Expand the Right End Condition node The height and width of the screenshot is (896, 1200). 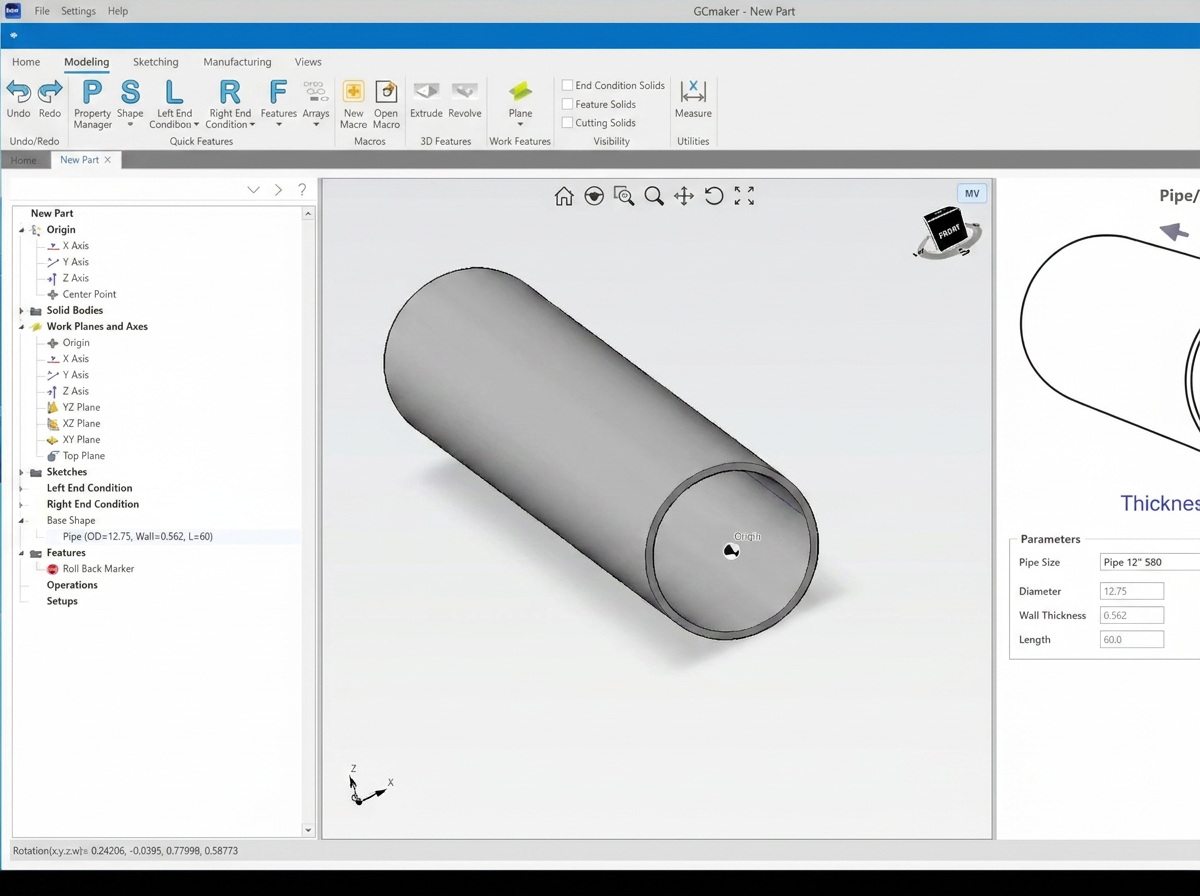[x=22, y=504]
